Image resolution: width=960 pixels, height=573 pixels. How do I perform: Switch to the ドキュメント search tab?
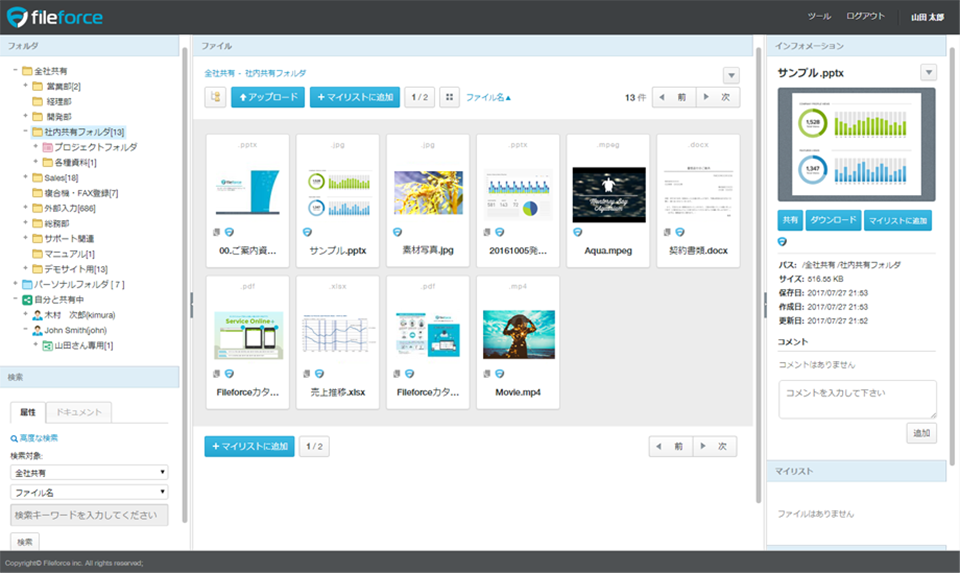click(x=79, y=412)
